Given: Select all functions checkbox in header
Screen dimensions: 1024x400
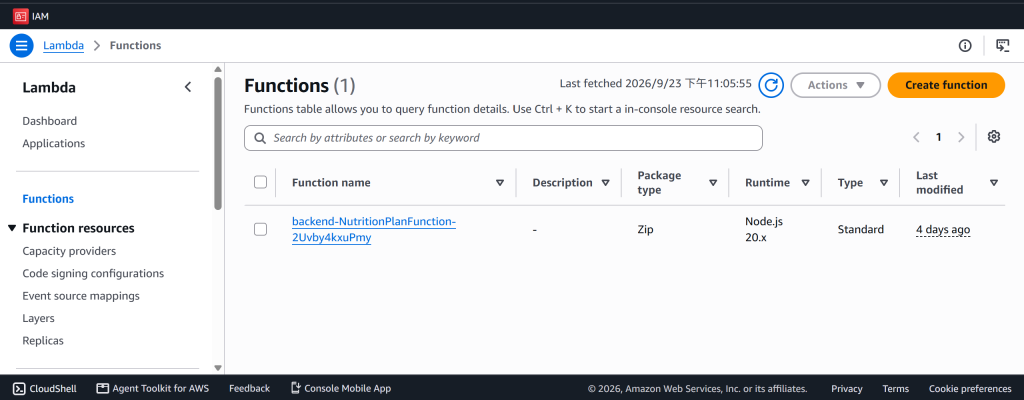Looking at the screenshot, I should [x=261, y=182].
